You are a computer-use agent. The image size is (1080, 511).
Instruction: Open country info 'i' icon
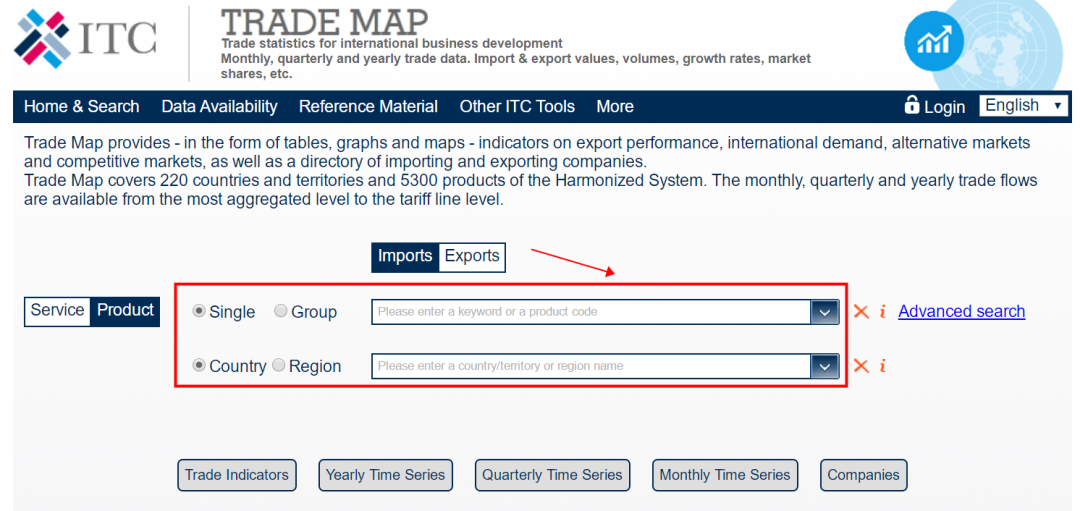point(882,366)
